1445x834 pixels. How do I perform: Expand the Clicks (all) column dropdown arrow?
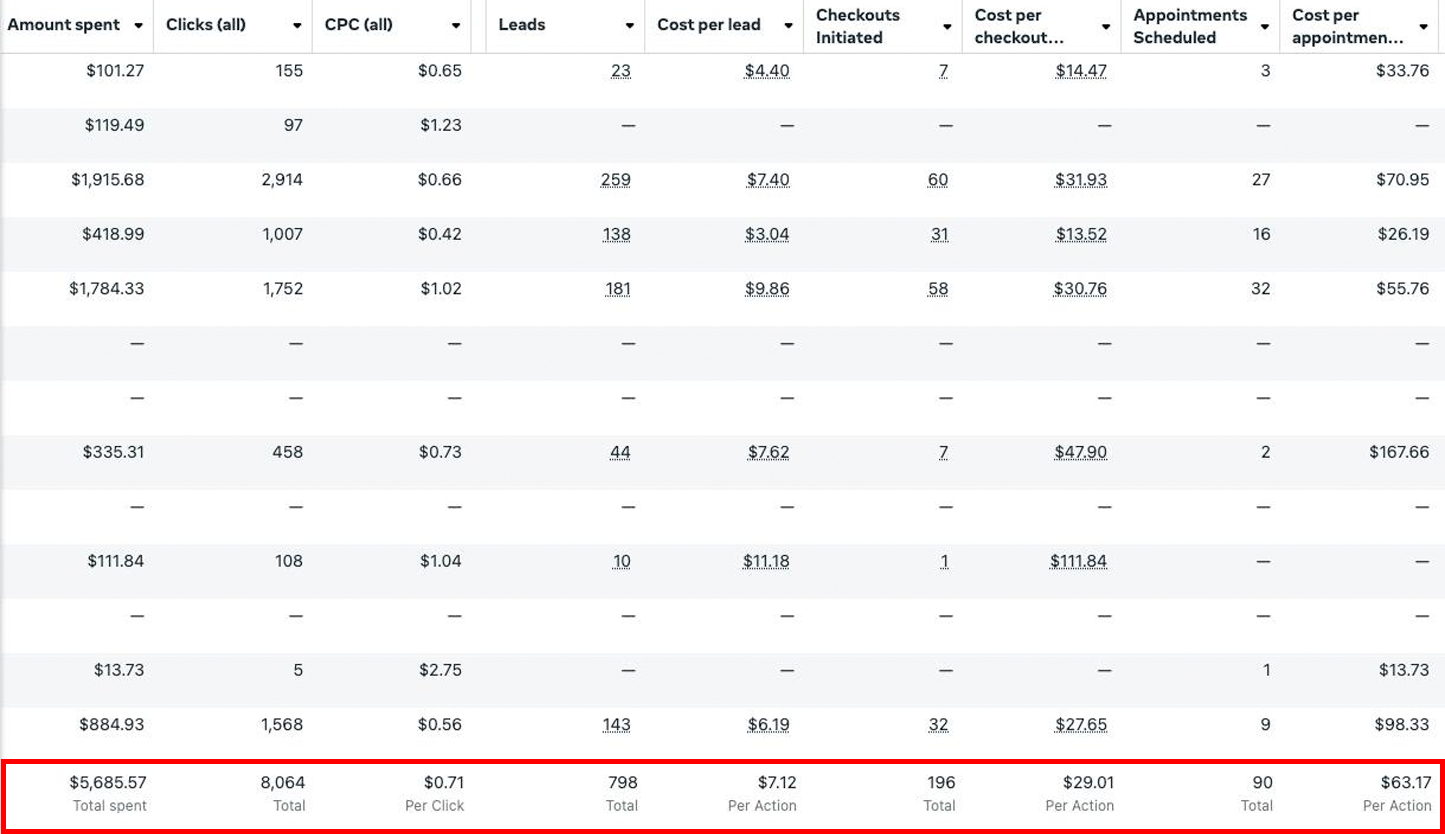pos(297,26)
